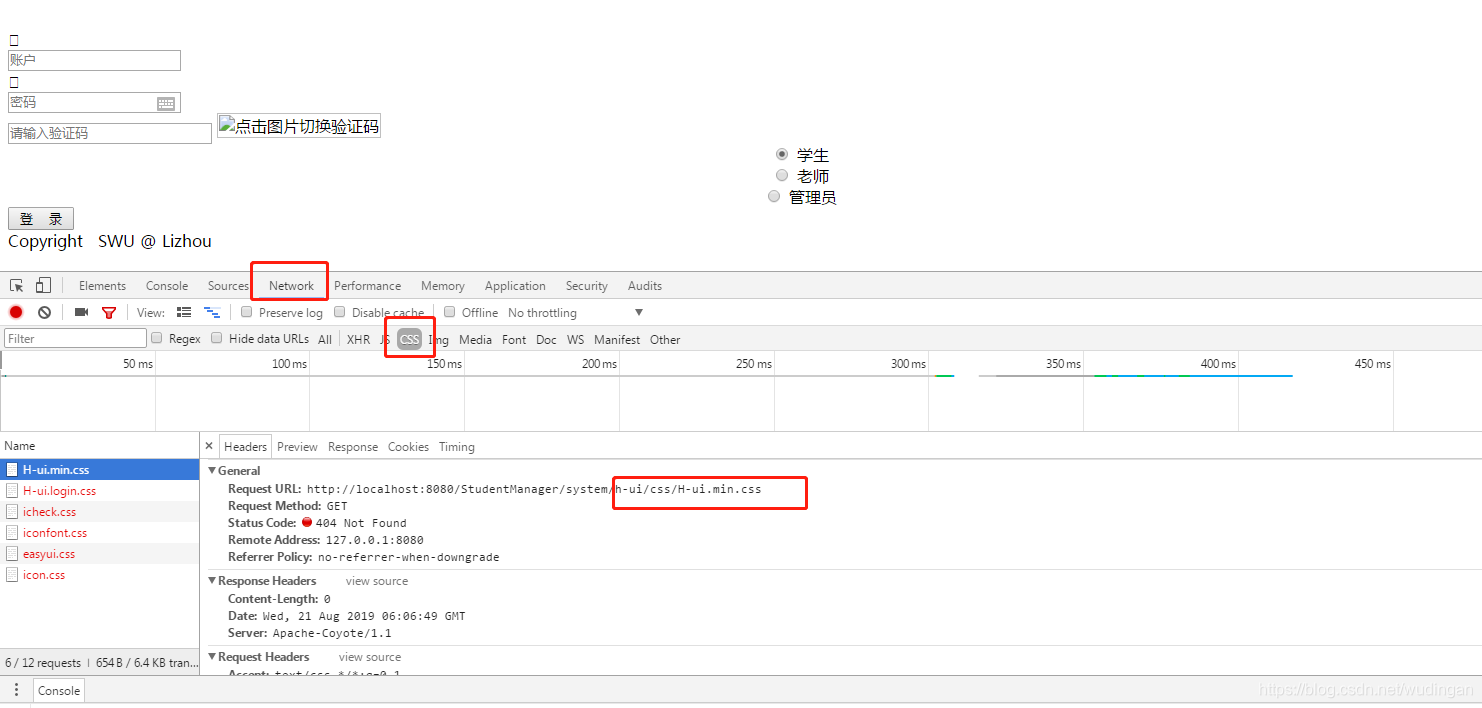
Task: Select the Console drawer tab at bottom
Action: pyautogui.click(x=59, y=691)
